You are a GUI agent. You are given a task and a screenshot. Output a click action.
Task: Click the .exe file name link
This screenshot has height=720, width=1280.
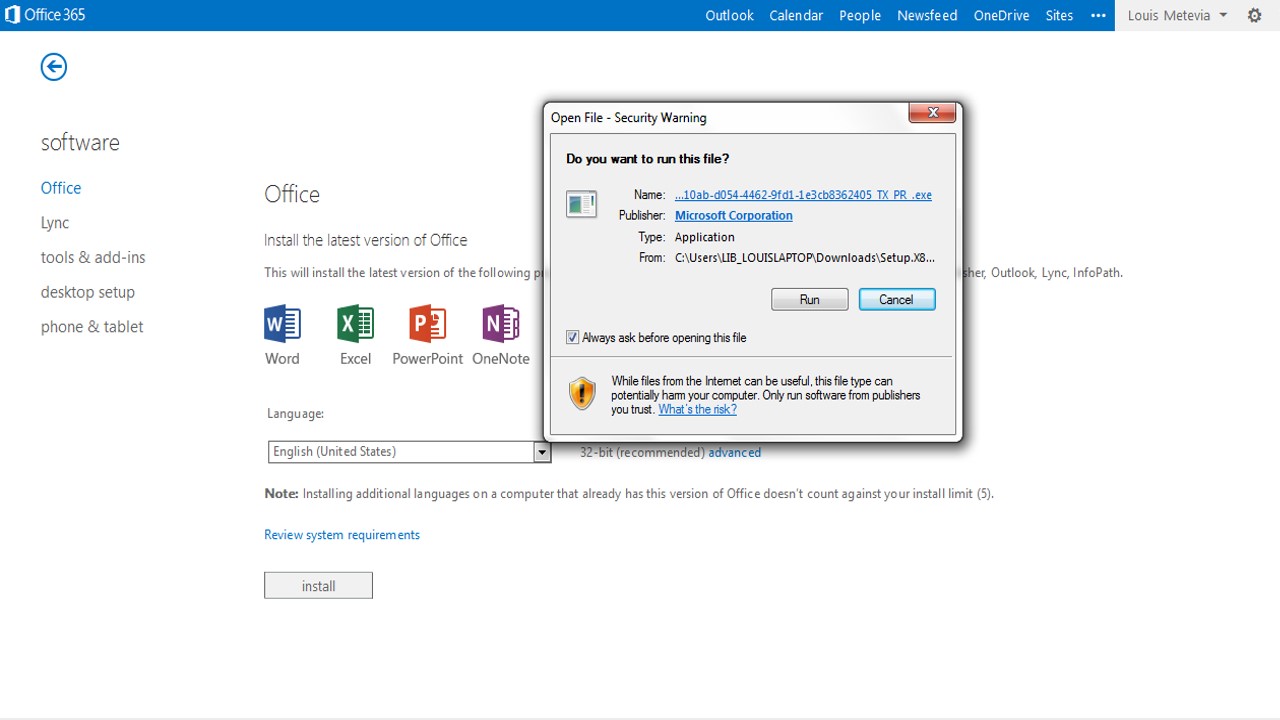pos(803,196)
